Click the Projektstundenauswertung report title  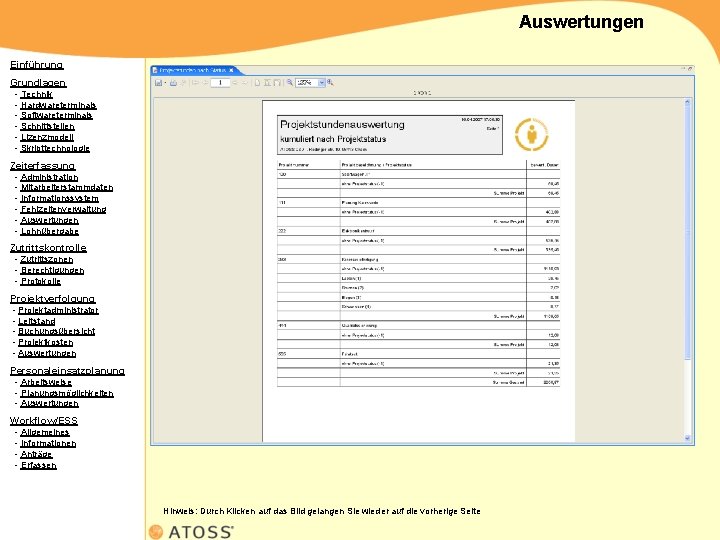coord(343,124)
